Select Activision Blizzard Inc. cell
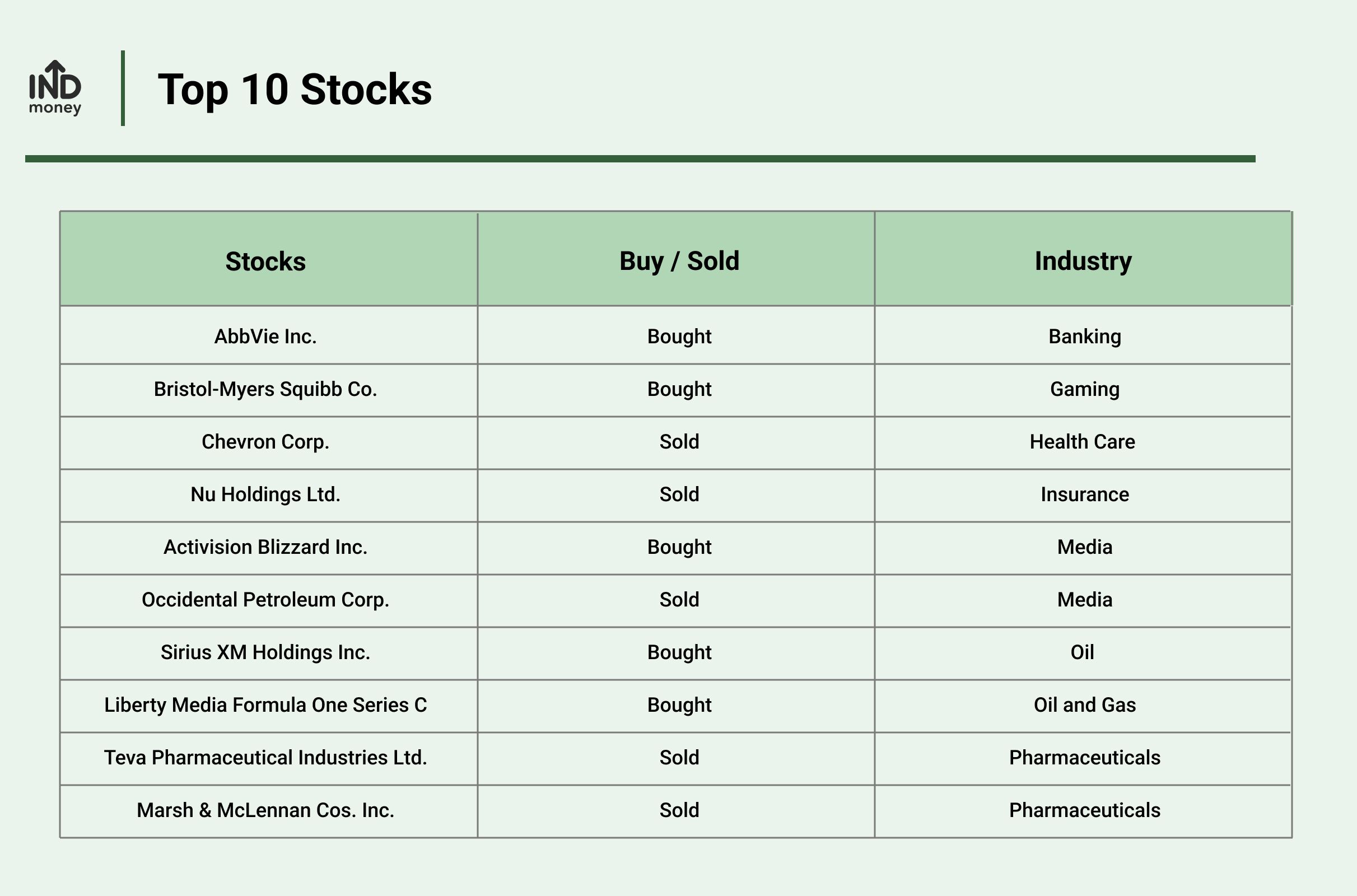Image resolution: width=1357 pixels, height=896 pixels. 265,547
